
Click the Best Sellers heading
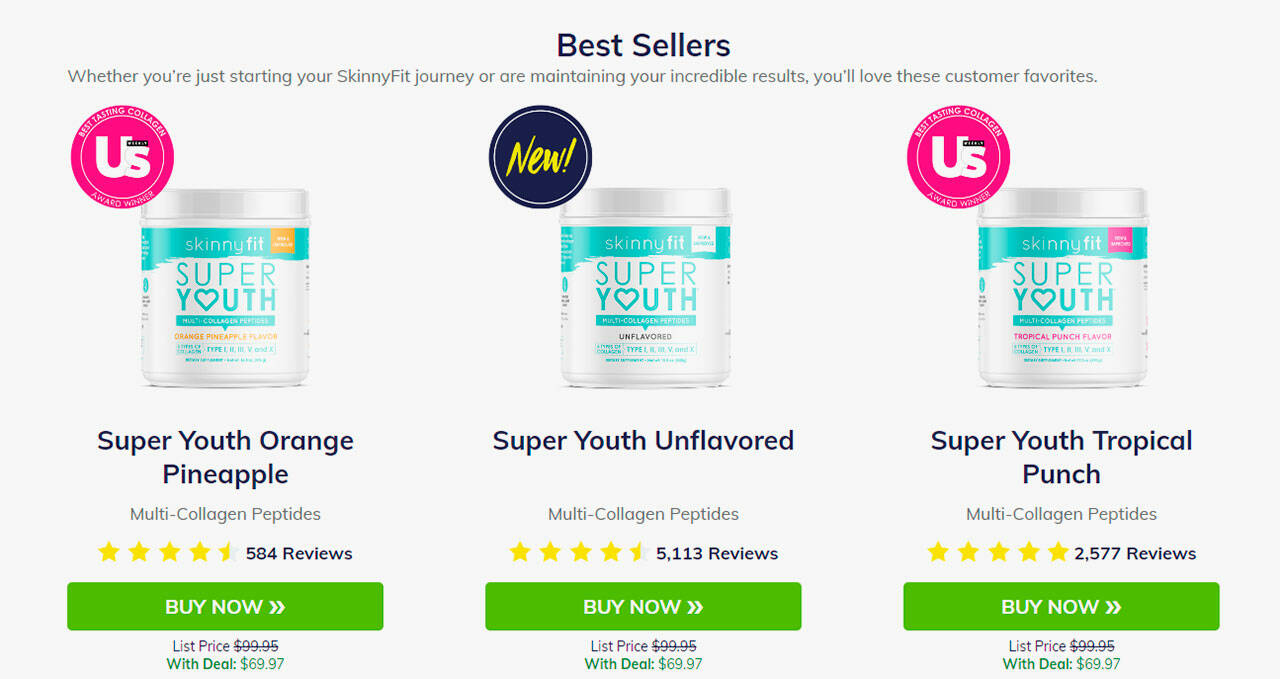643,45
